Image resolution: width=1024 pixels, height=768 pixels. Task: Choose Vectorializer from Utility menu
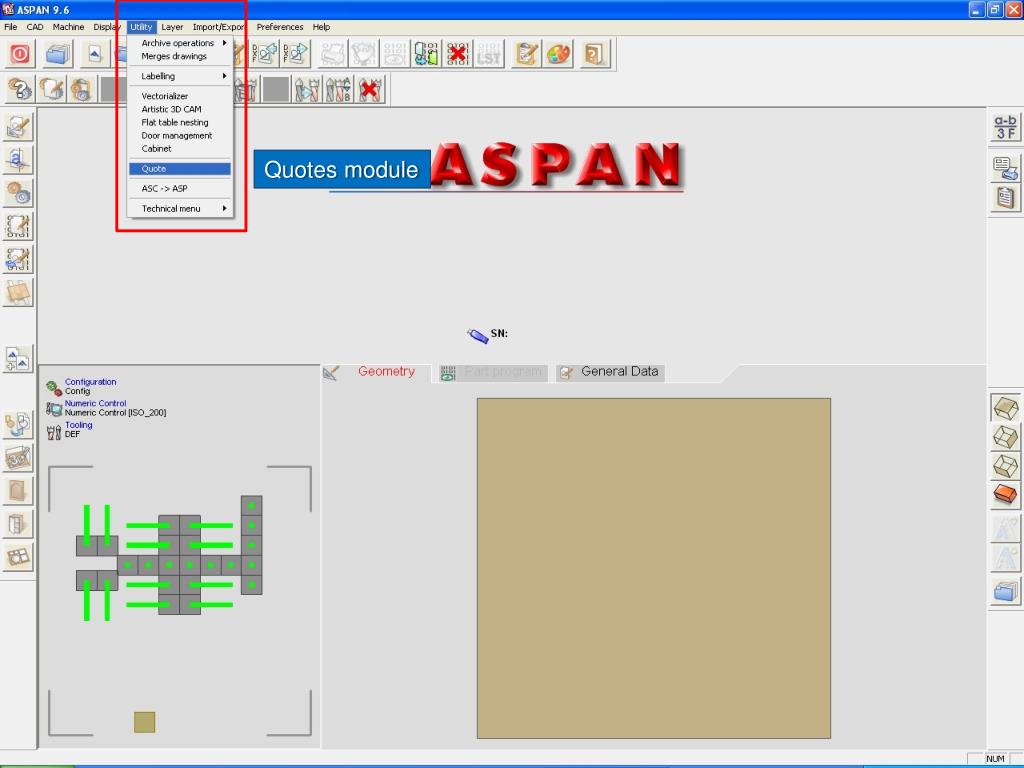[180, 96]
